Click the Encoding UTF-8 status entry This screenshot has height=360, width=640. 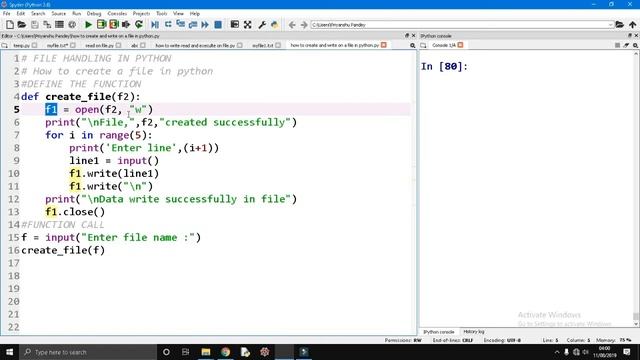pos(502,340)
